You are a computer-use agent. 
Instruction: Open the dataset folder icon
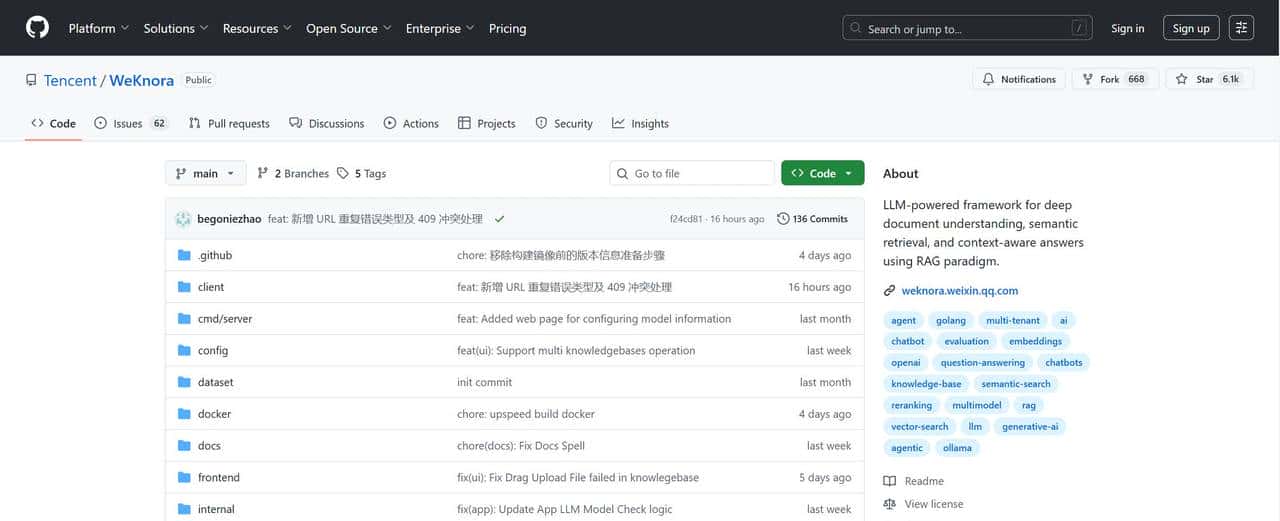[x=184, y=382]
